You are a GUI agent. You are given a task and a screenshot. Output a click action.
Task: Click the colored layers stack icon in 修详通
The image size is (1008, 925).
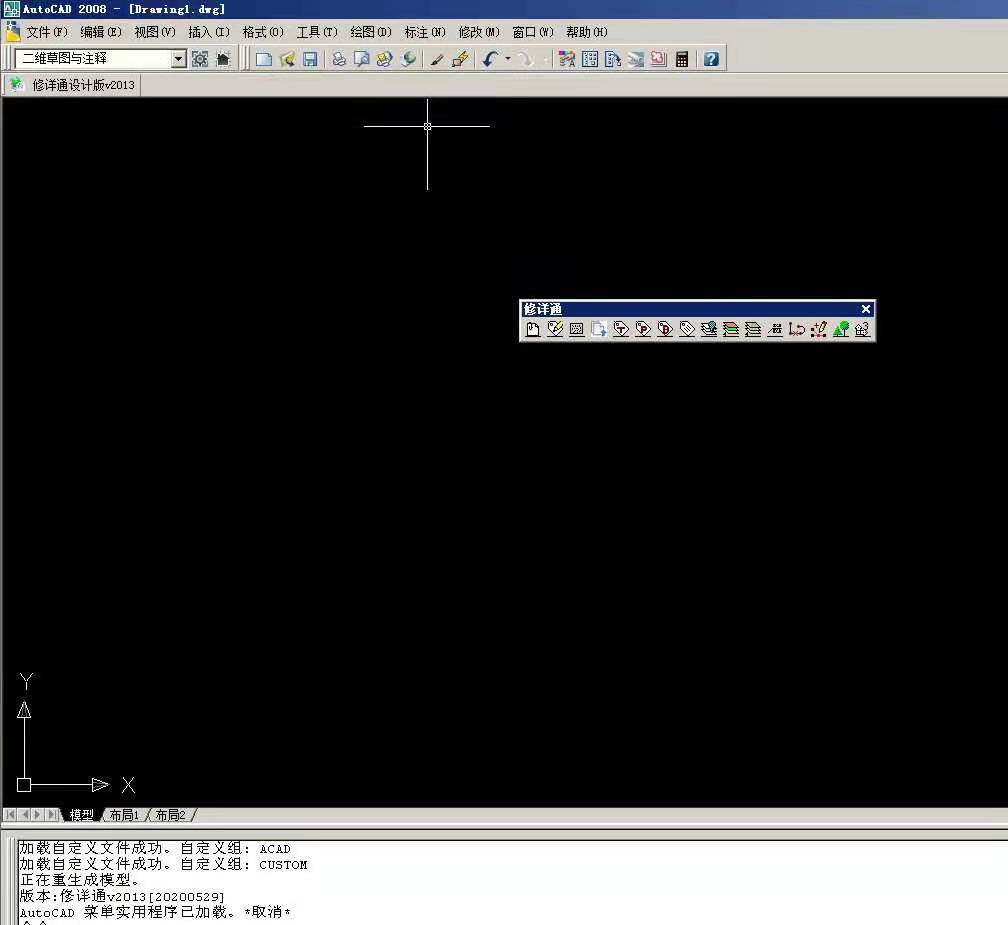[x=731, y=329]
